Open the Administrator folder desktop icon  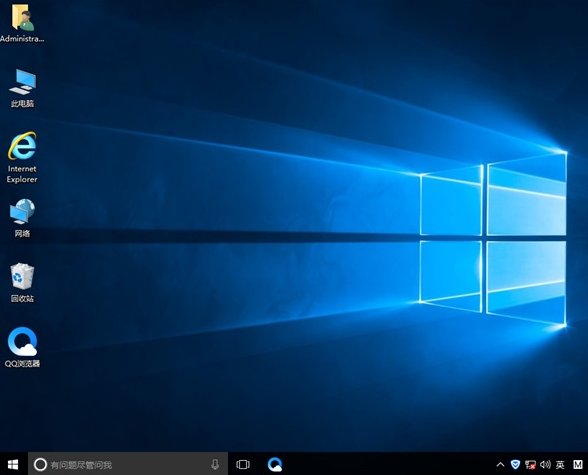pyautogui.click(x=22, y=23)
